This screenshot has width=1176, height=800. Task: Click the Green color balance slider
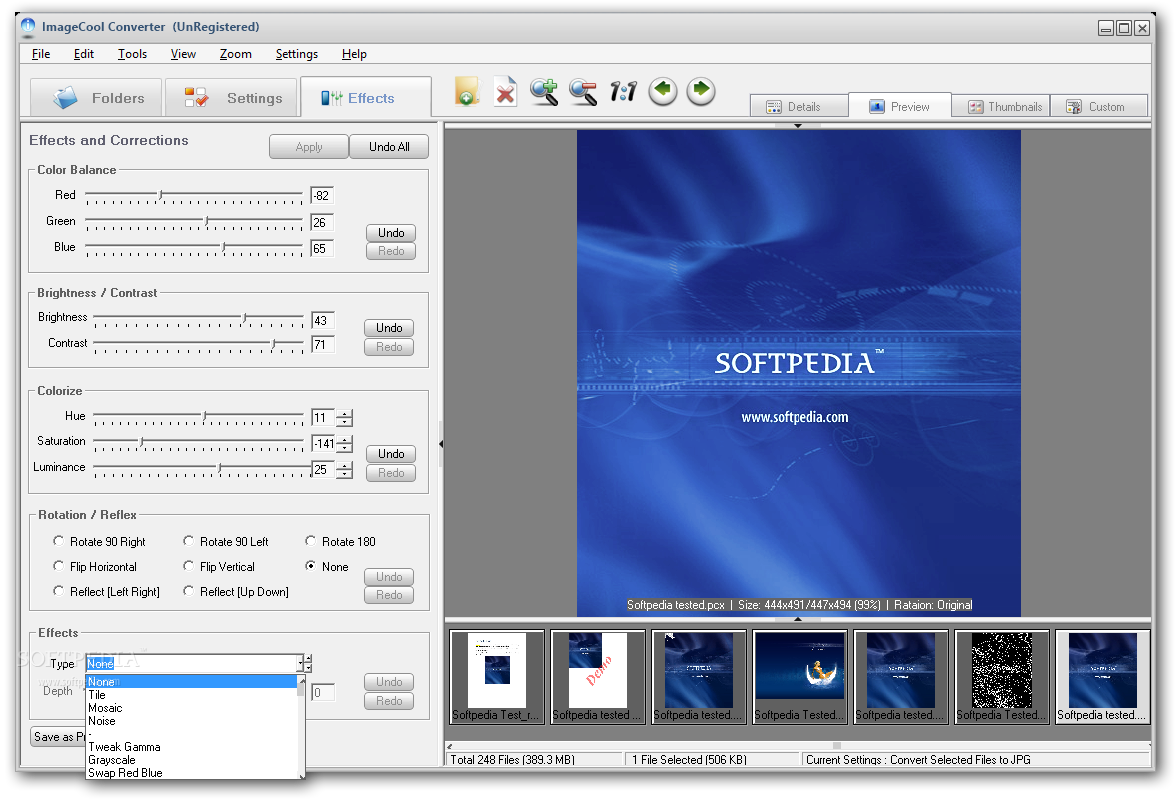click(x=194, y=223)
